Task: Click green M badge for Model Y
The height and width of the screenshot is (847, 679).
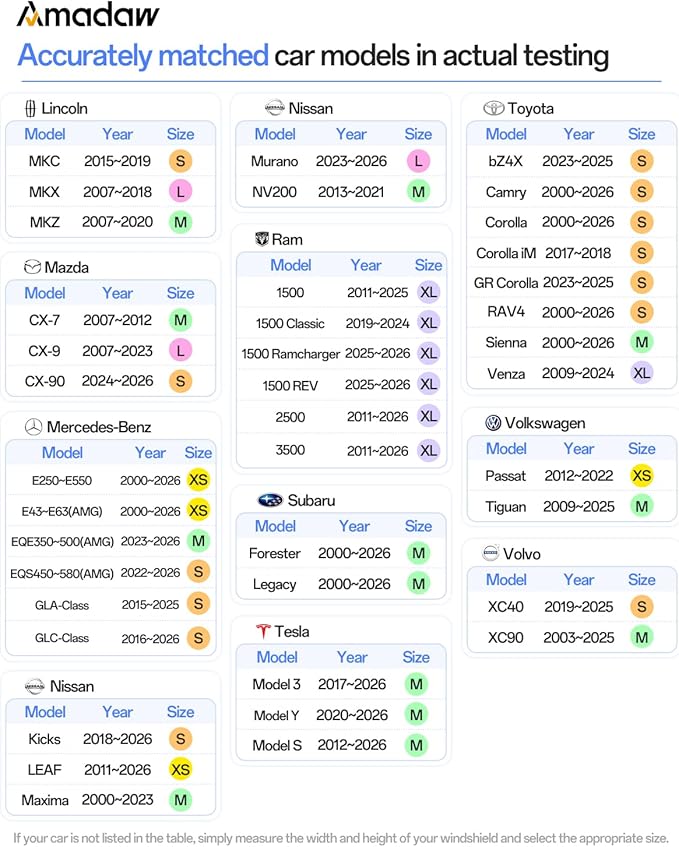Action: point(416,715)
